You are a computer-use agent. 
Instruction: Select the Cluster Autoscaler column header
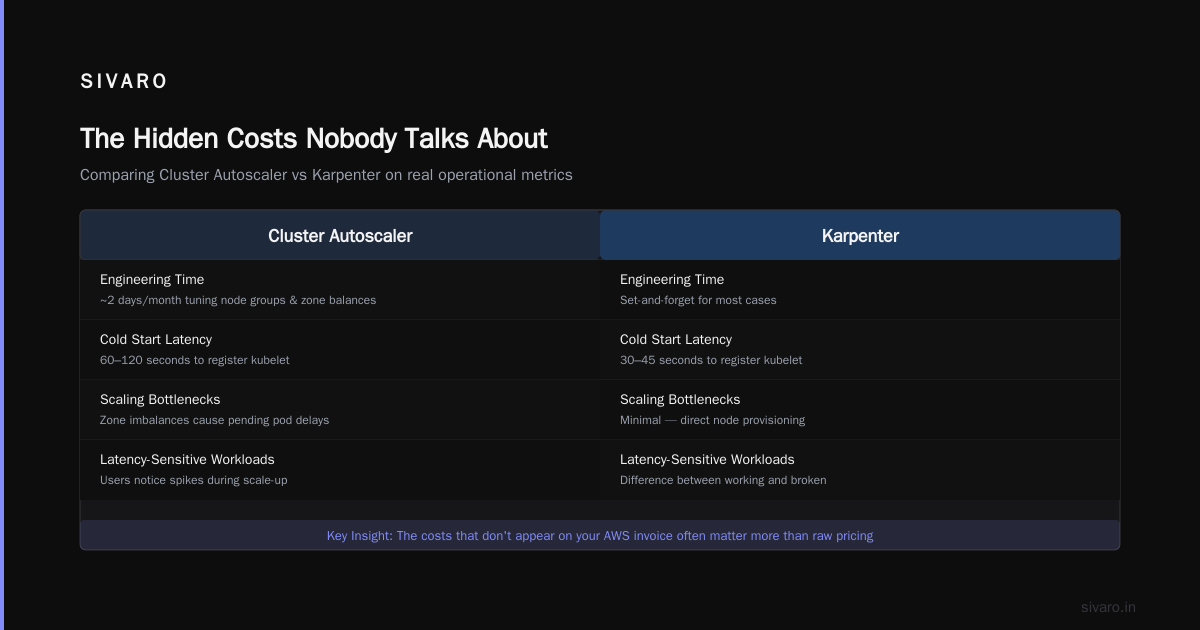coord(340,236)
